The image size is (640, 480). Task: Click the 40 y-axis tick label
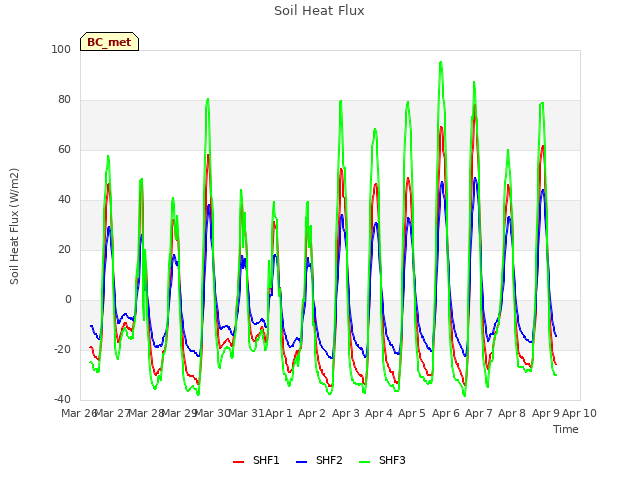pyautogui.click(x=64, y=200)
